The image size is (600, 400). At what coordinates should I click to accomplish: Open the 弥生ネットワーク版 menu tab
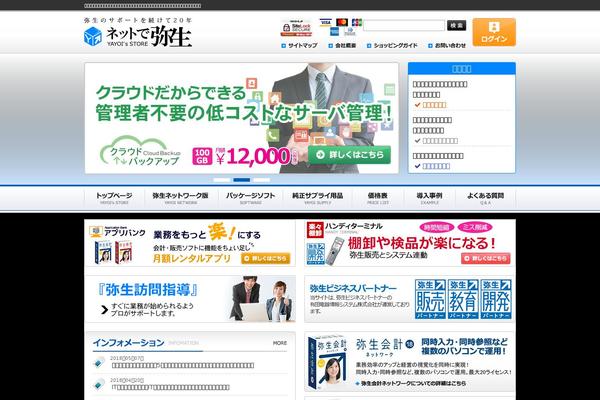(x=181, y=198)
